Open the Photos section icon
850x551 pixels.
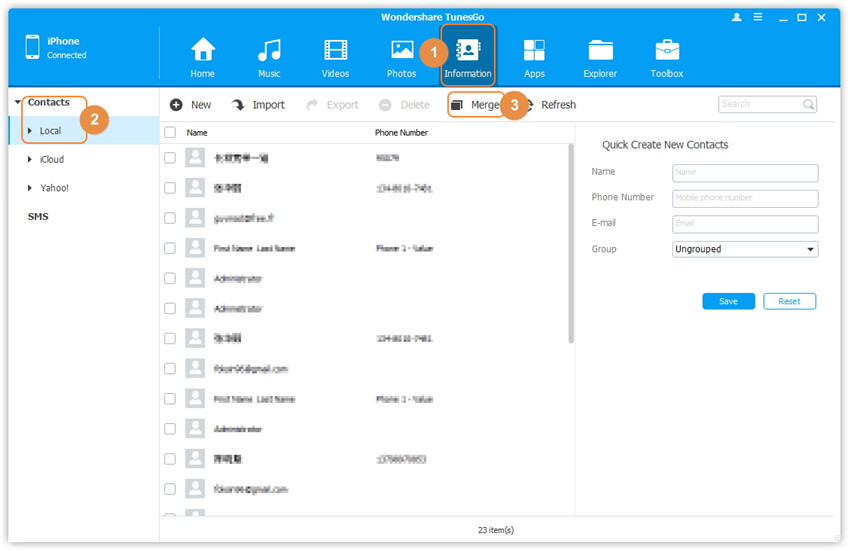[x=402, y=51]
